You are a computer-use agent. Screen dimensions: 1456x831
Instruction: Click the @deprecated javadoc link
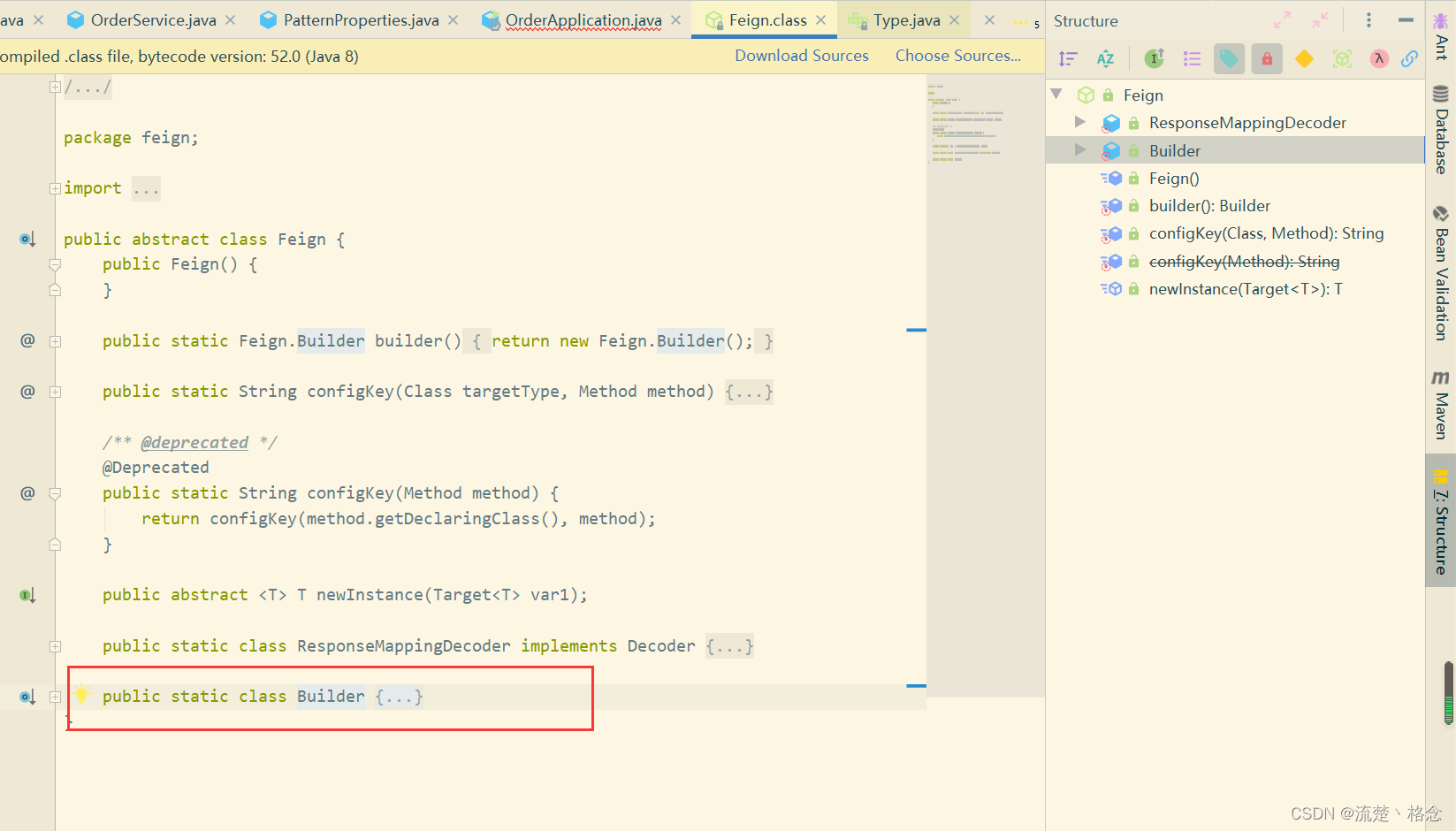coord(194,442)
